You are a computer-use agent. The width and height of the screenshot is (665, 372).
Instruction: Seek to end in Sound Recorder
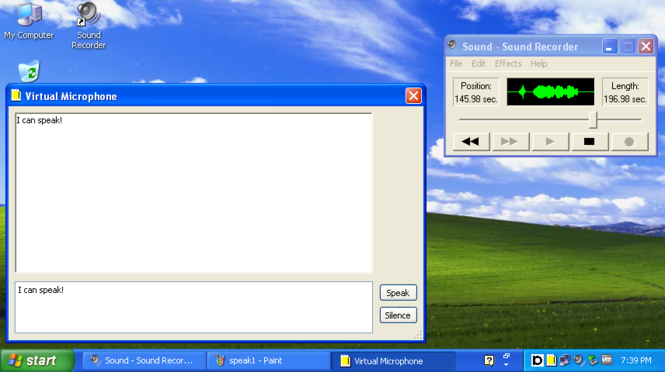tap(510, 142)
